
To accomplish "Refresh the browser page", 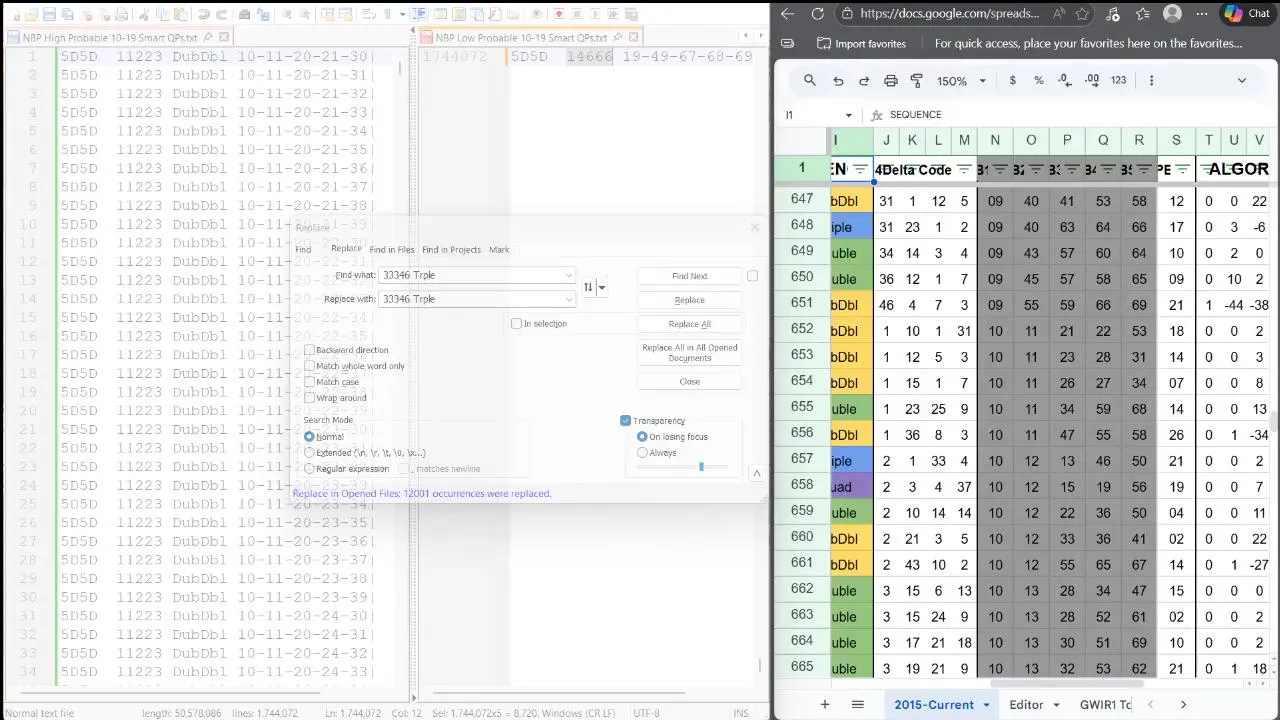I will [817, 14].
